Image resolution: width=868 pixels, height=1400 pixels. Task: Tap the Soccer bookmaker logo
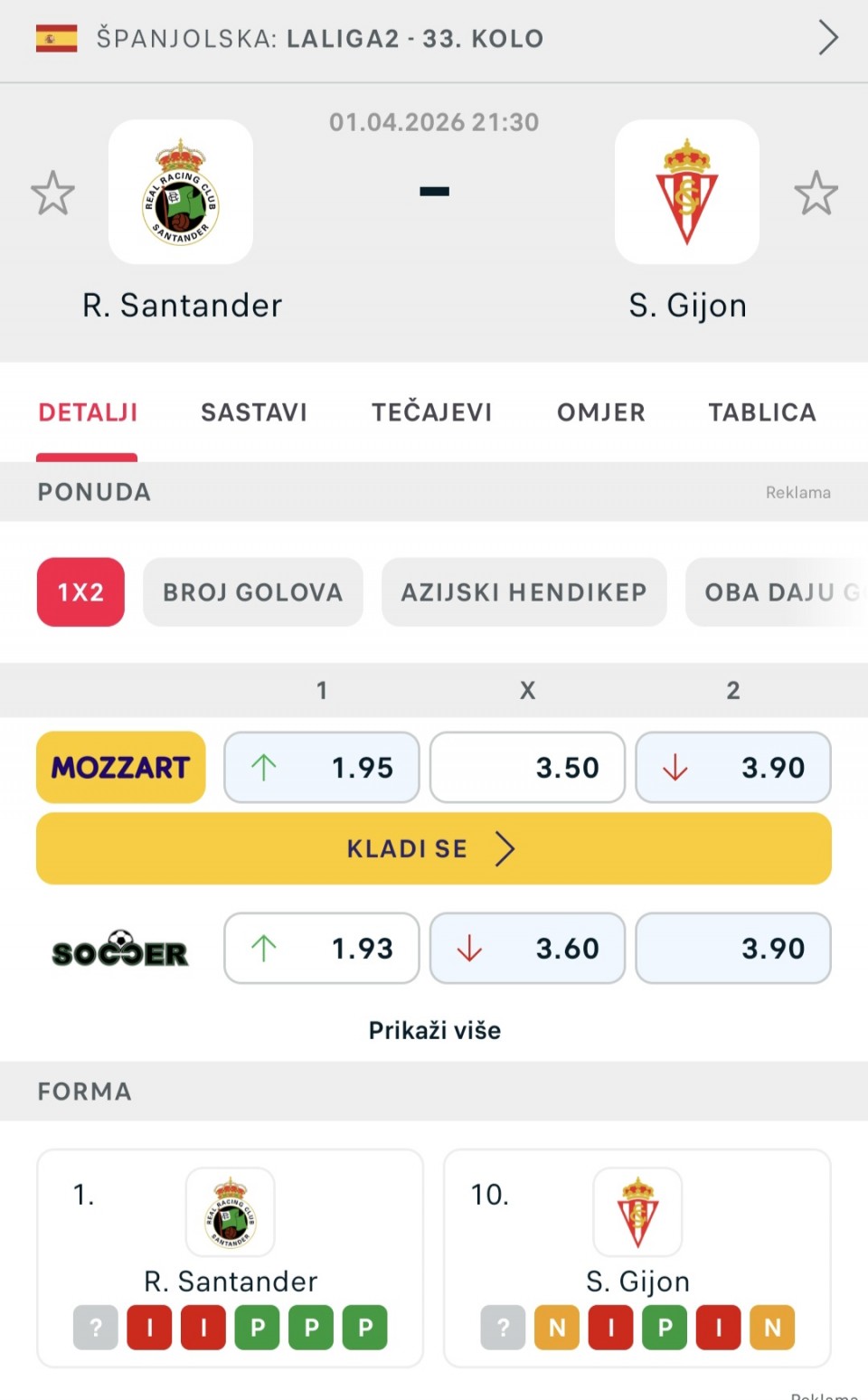(x=120, y=949)
